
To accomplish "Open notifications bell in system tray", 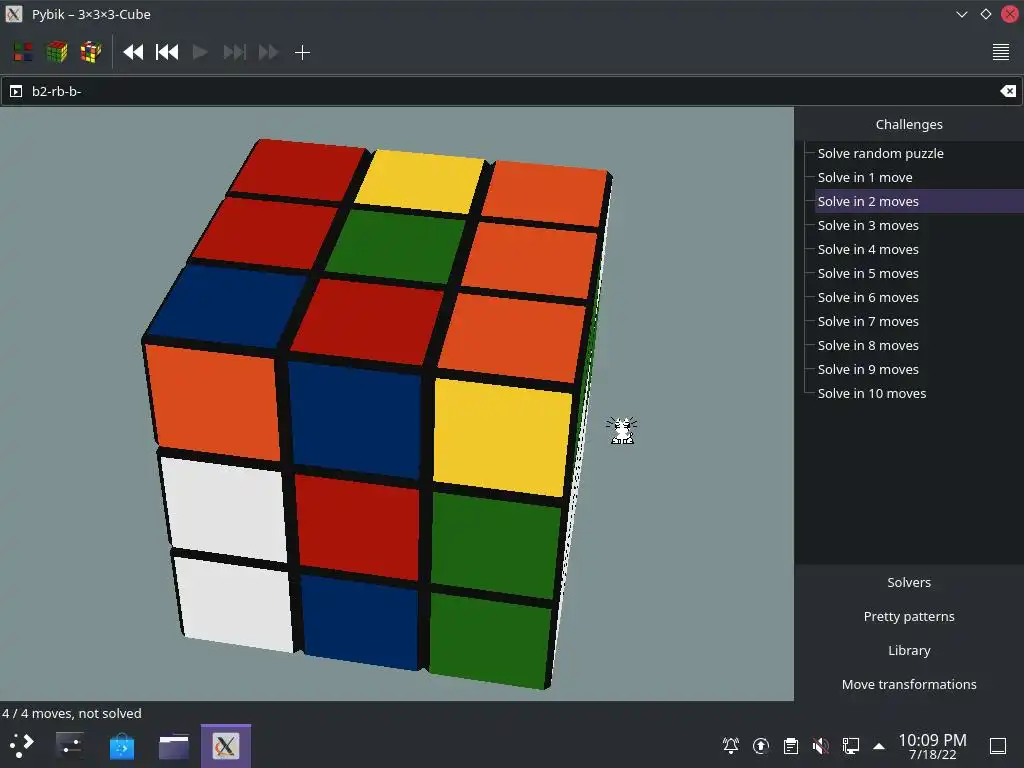I will tap(731, 746).
